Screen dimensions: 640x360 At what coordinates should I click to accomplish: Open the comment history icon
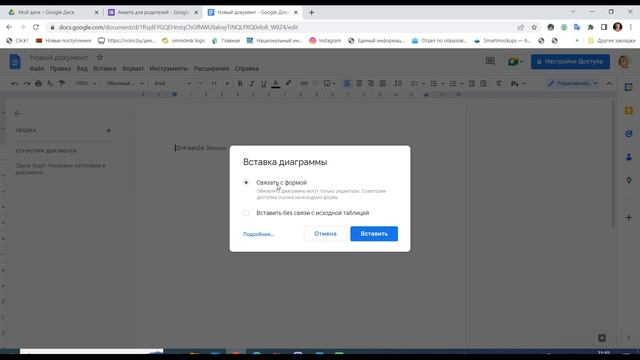pos(490,62)
